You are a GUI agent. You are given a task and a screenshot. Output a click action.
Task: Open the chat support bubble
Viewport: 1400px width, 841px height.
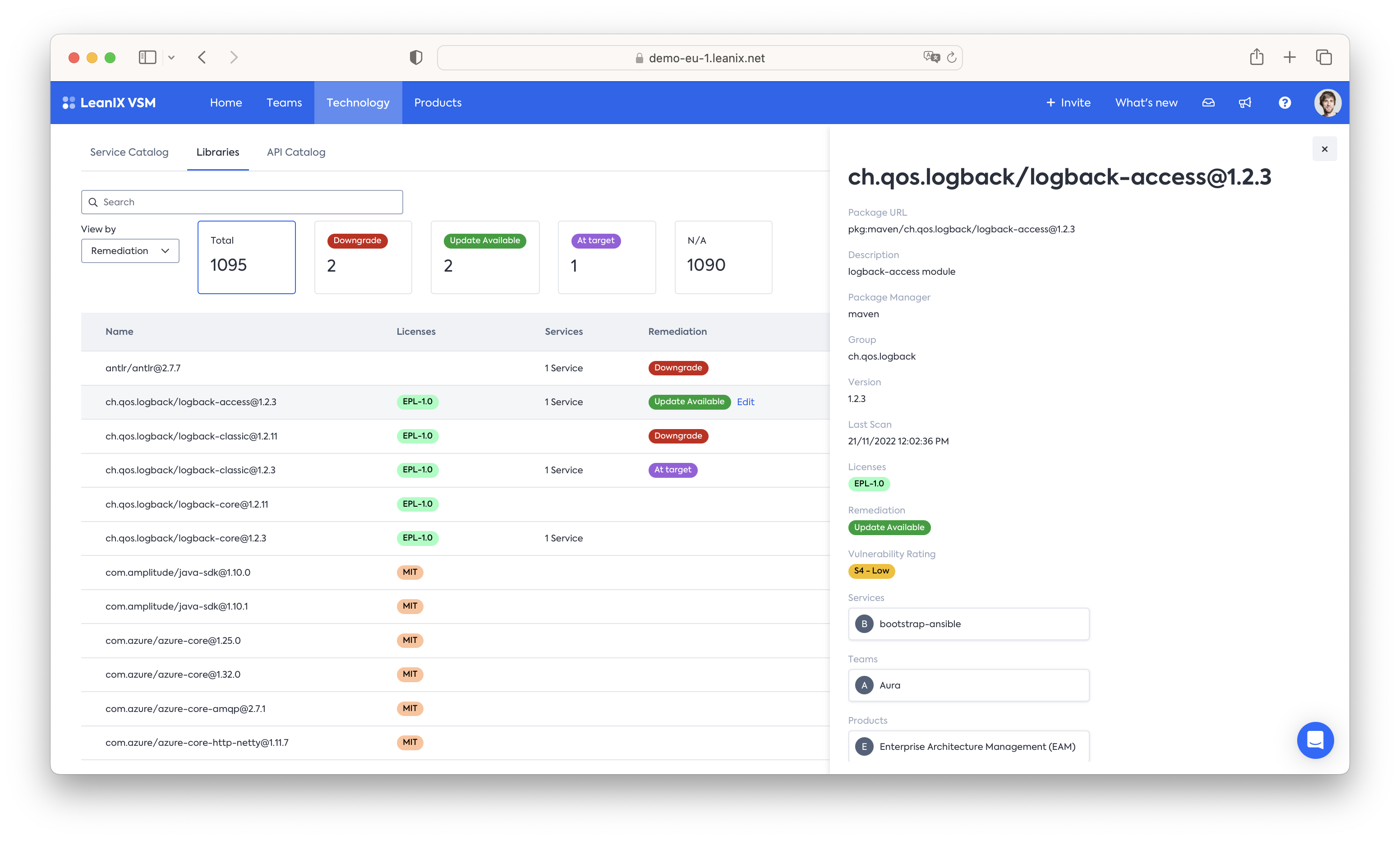pyautogui.click(x=1315, y=740)
